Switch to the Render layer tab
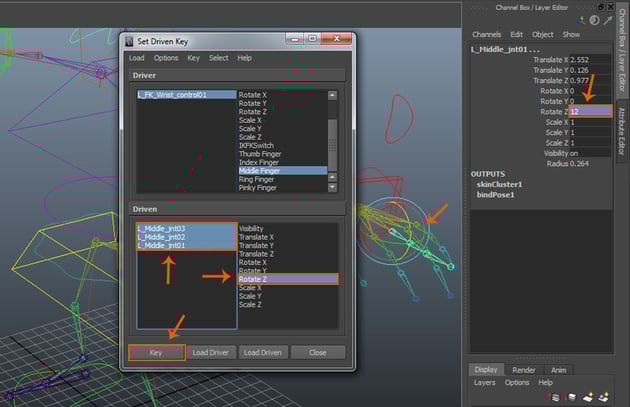630x407 pixels. click(x=524, y=369)
